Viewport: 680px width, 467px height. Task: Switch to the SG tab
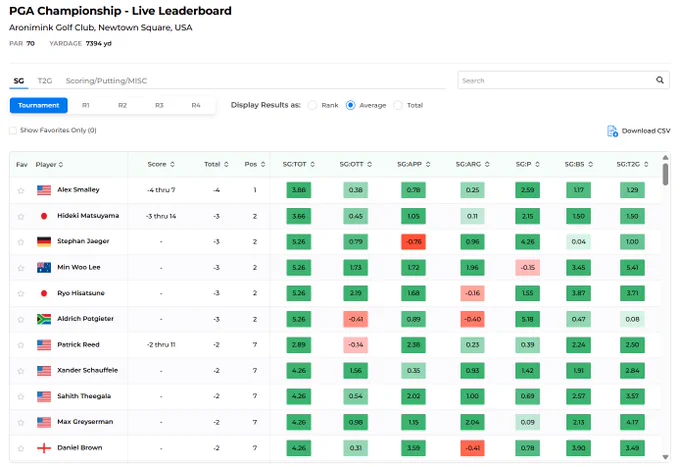19,81
